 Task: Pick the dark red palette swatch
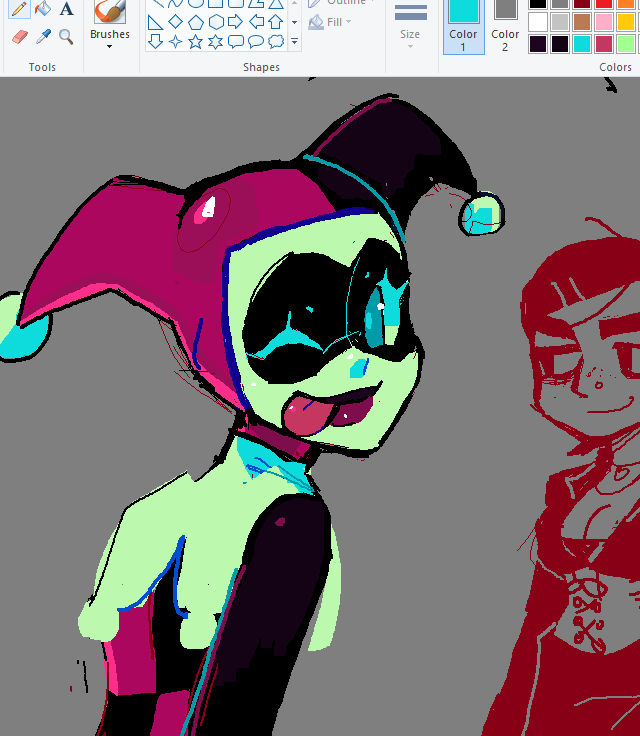click(x=582, y=4)
